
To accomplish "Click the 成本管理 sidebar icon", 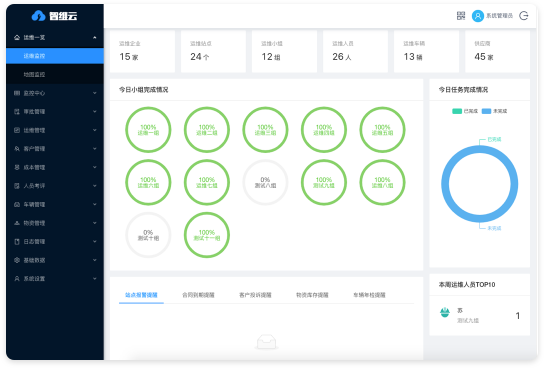I will tap(17, 167).
